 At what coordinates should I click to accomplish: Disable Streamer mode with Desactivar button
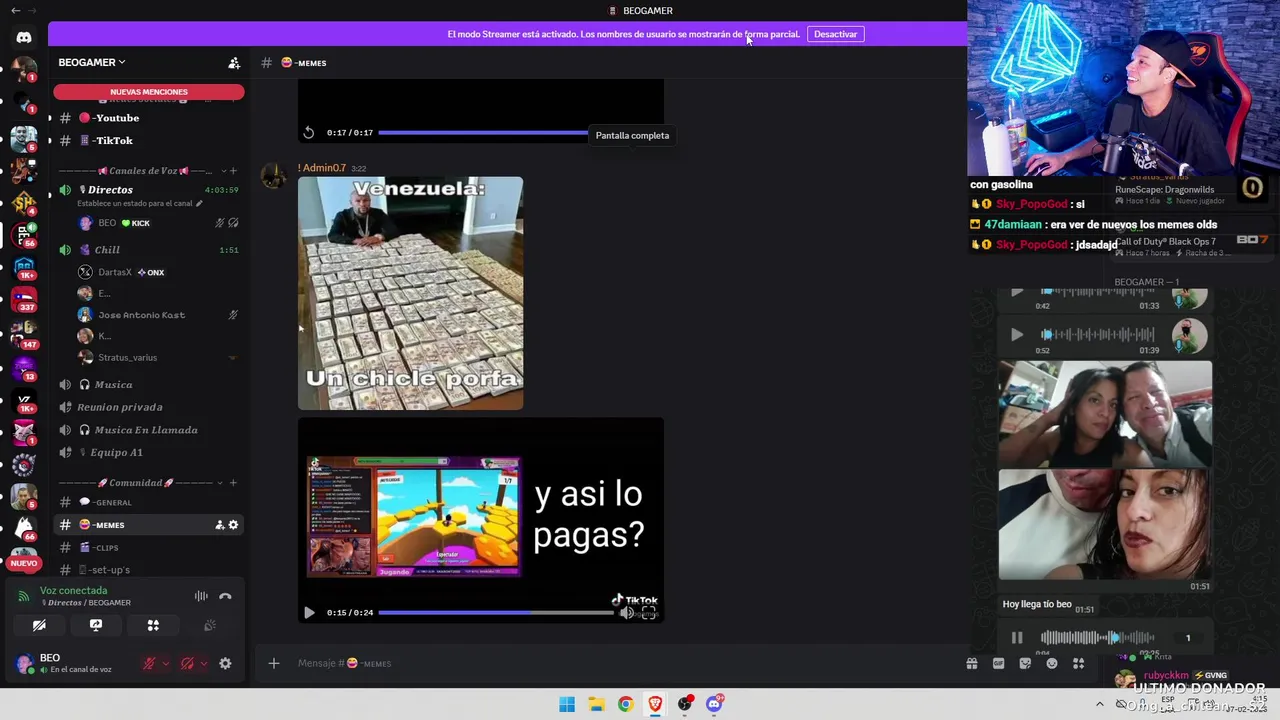pyautogui.click(x=835, y=34)
